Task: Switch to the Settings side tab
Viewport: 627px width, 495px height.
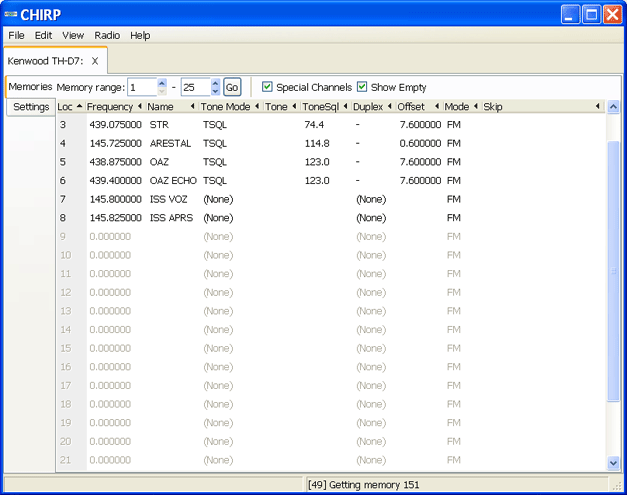Action: [31, 107]
